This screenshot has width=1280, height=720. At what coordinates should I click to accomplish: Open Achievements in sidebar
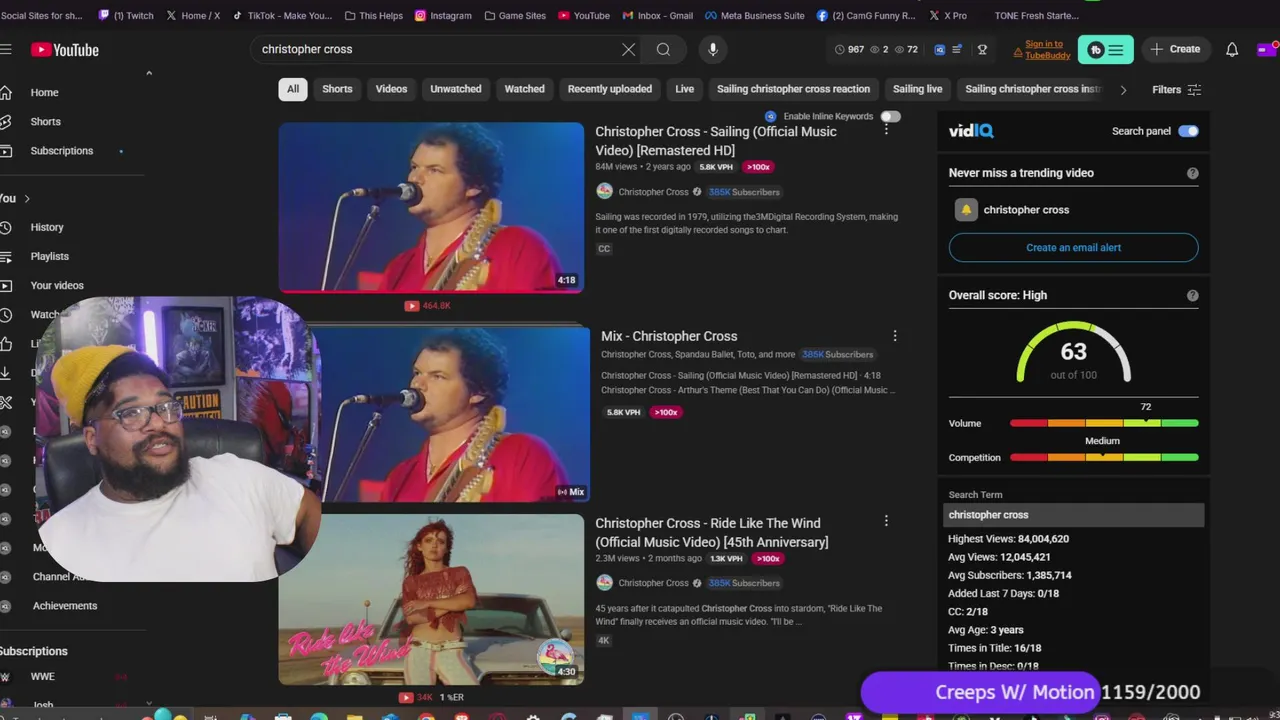coord(64,606)
